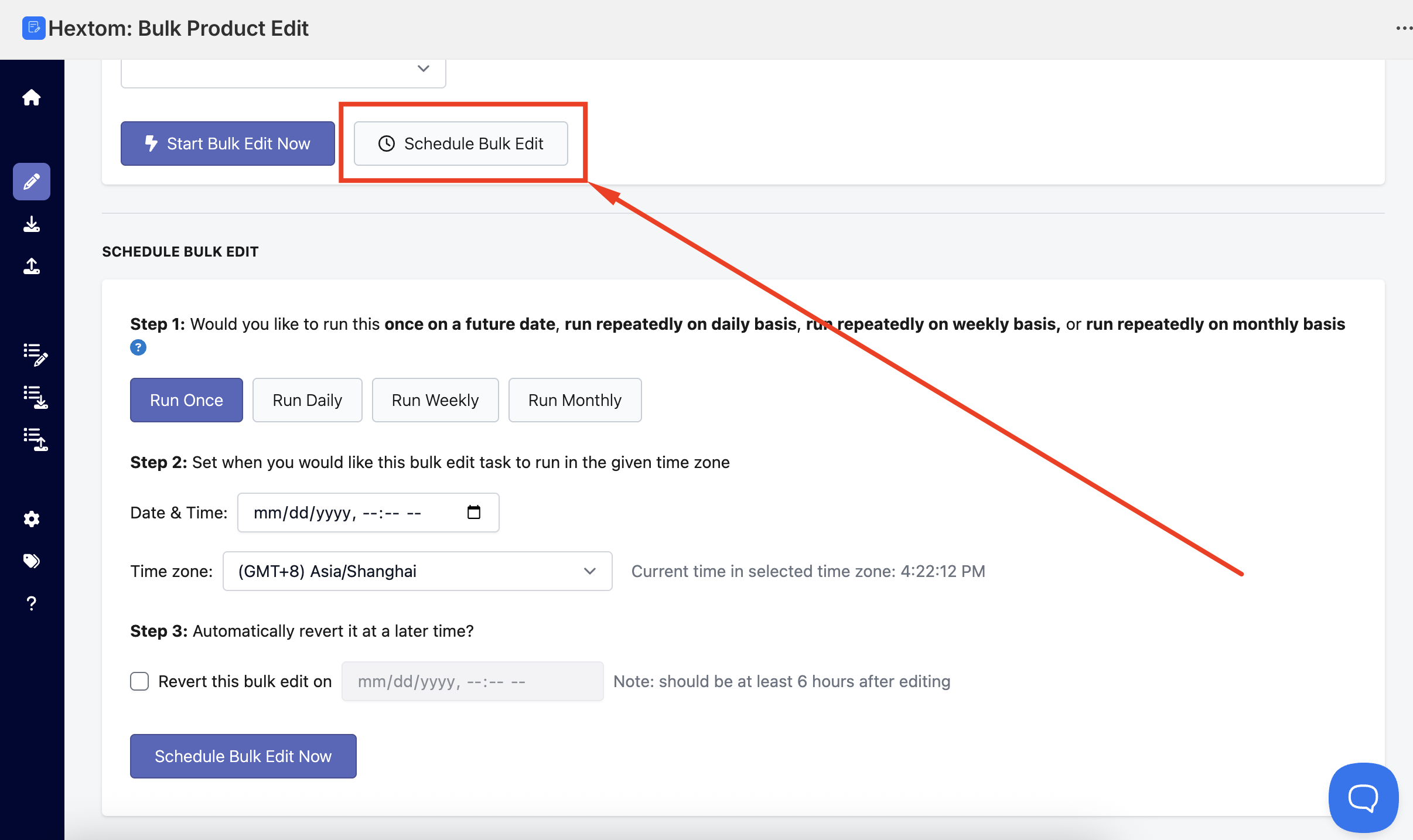The width and height of the screenshot is (1413, 840).
Task: Open the Home icon in sidebar
Action: (32, 97)
